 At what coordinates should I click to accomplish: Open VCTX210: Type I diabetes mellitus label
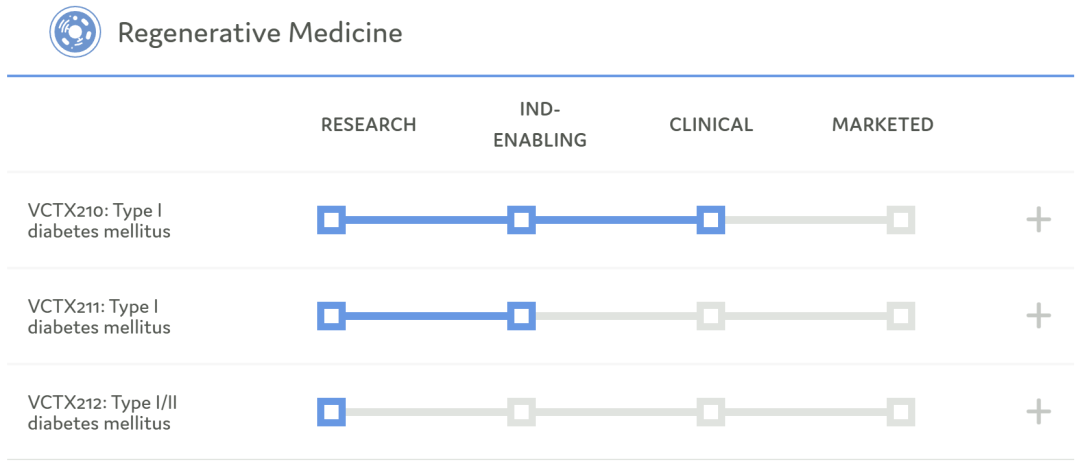pos(99,221)
